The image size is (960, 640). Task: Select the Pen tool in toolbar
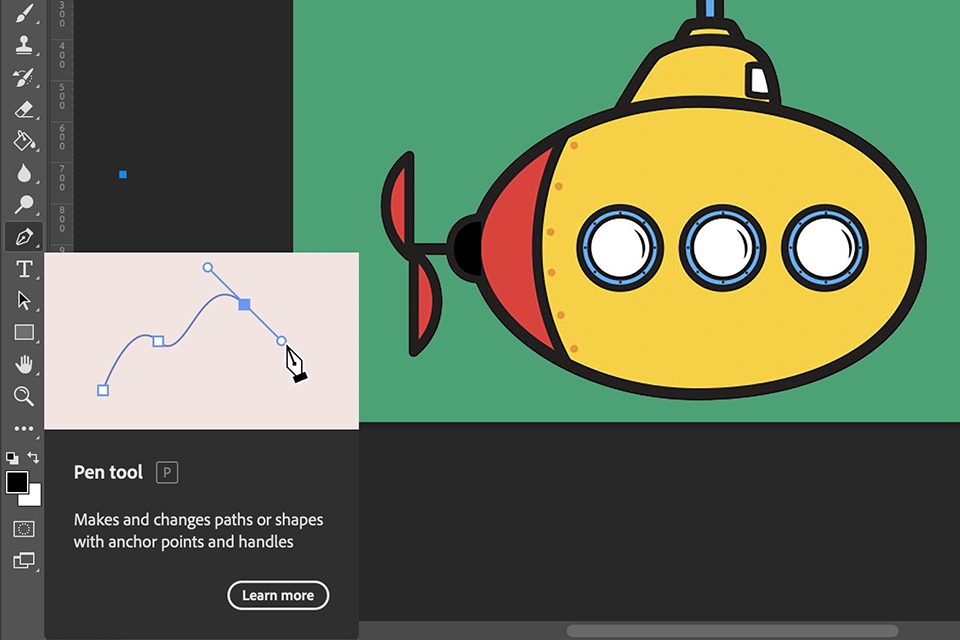tap(24, 236)
